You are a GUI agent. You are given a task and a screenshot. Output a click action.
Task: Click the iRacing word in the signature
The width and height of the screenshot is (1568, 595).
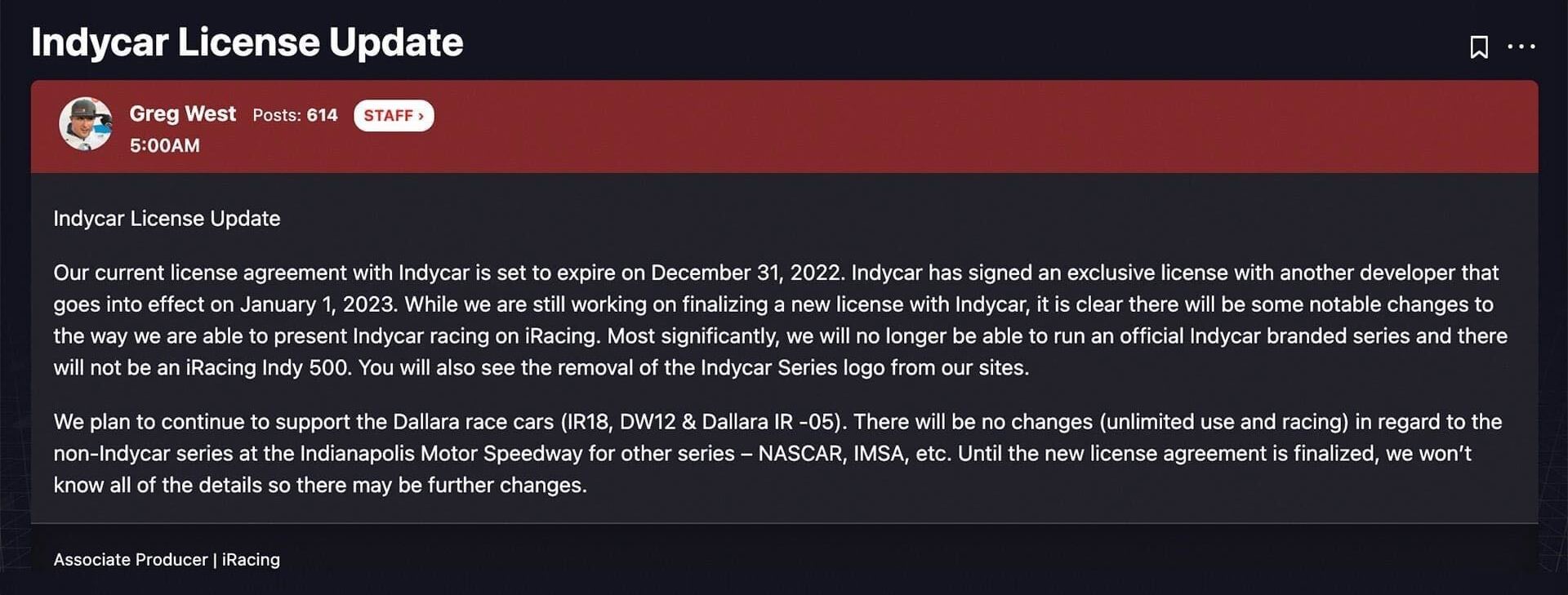251,560
